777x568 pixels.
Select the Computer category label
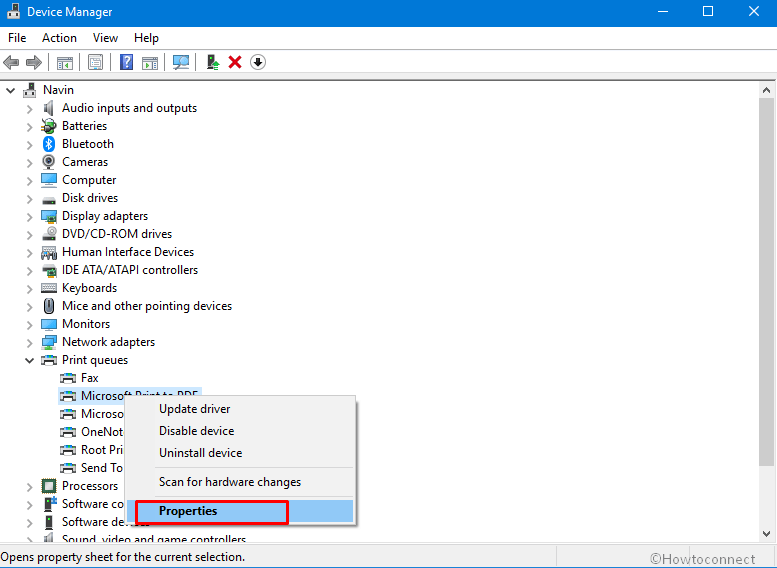pos(89,180)
